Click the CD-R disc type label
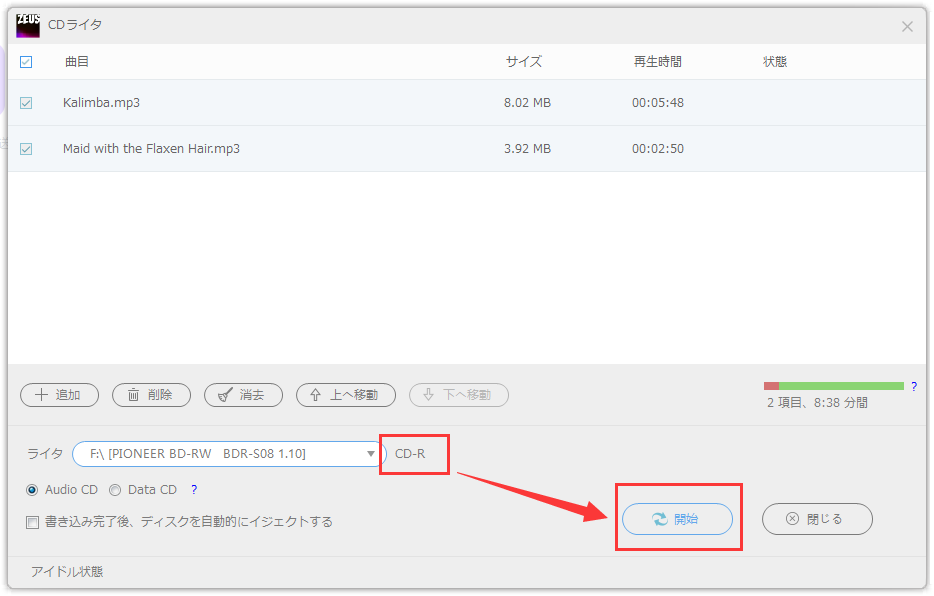Screen dimensions: 934x596 coord(410,454)
